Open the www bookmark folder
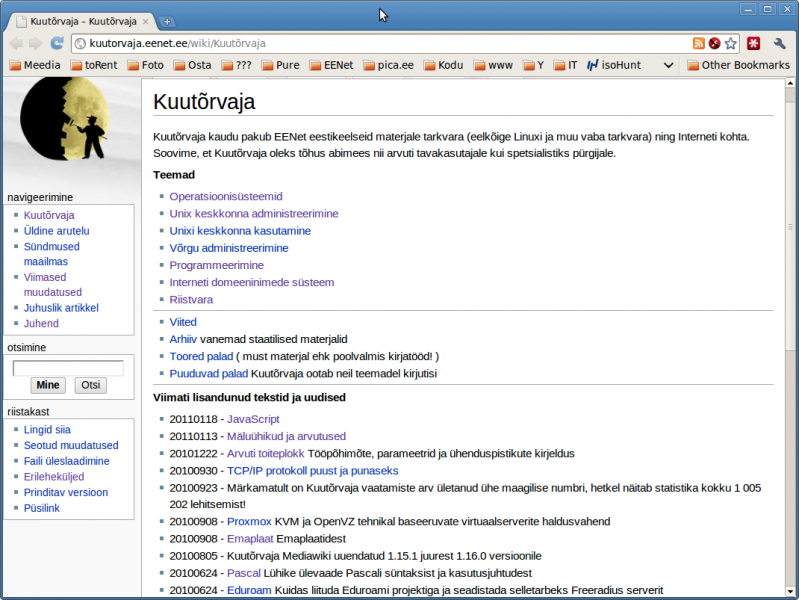Image resolution: width=799 pixels, height=600 pixels. (x=493, y=65)
